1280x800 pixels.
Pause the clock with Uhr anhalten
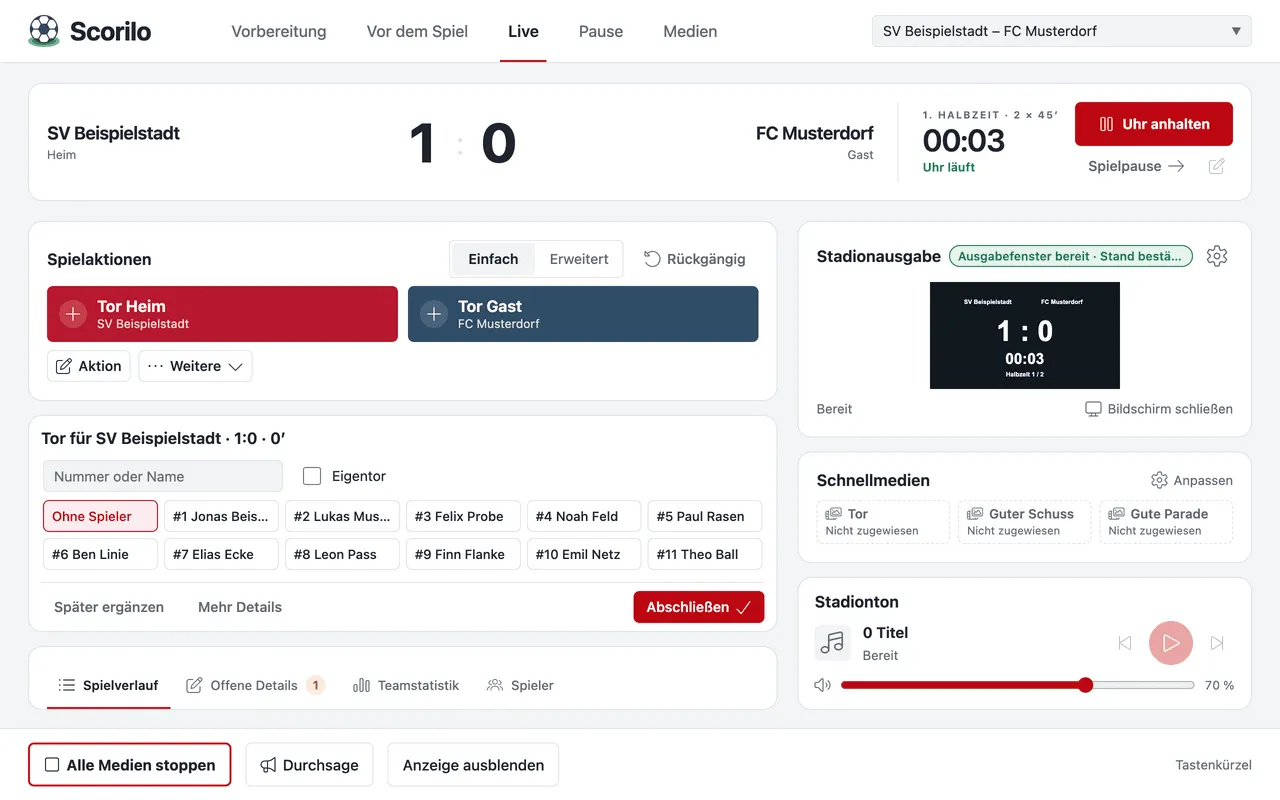(x=1154, y=124)
